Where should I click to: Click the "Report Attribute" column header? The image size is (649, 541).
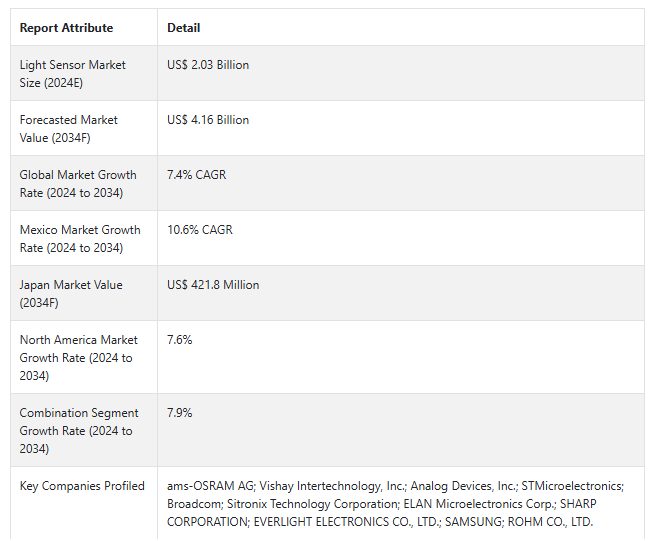tap(66, 28)
